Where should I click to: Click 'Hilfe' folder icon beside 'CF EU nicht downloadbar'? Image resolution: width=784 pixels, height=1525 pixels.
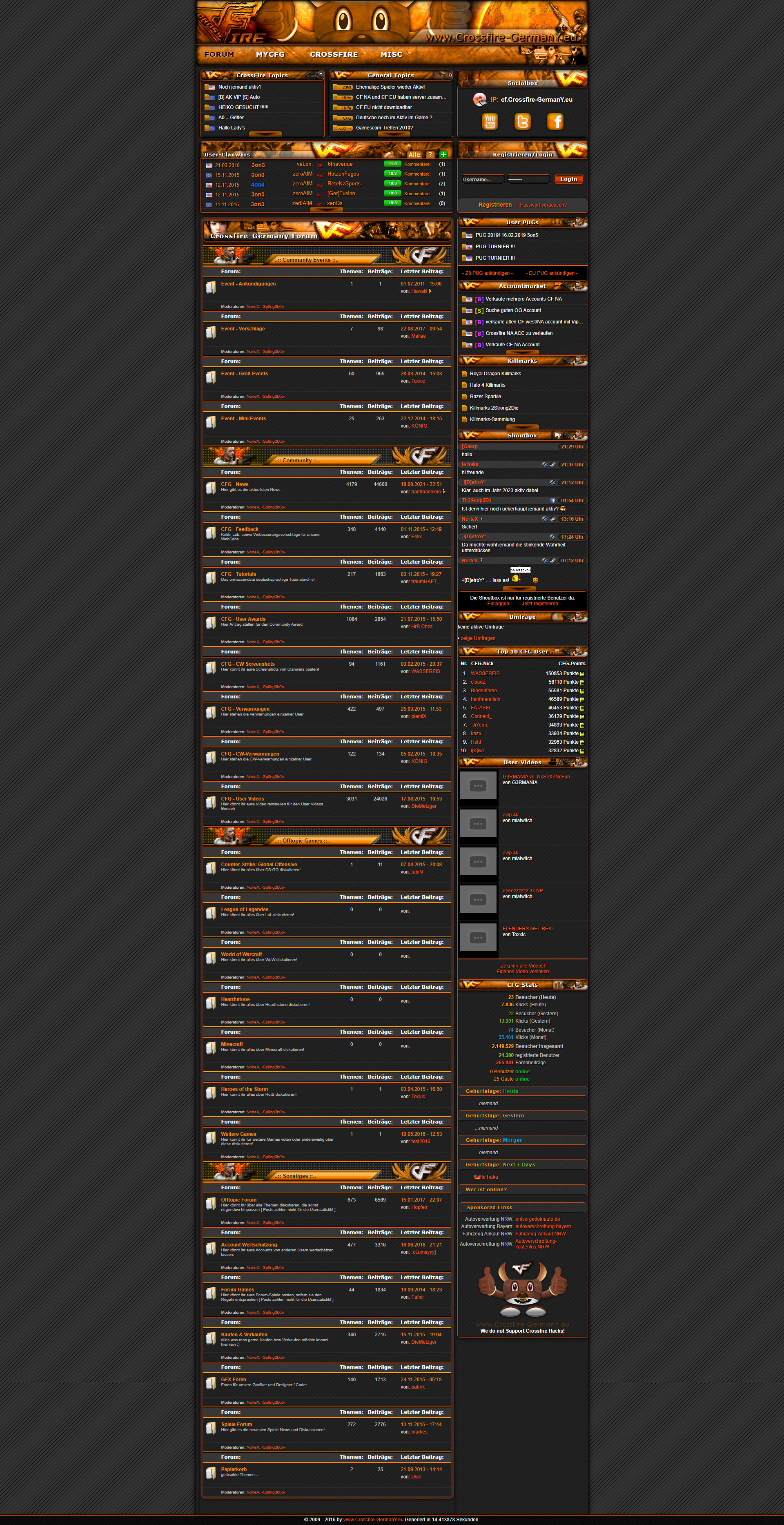coord(343,108)
